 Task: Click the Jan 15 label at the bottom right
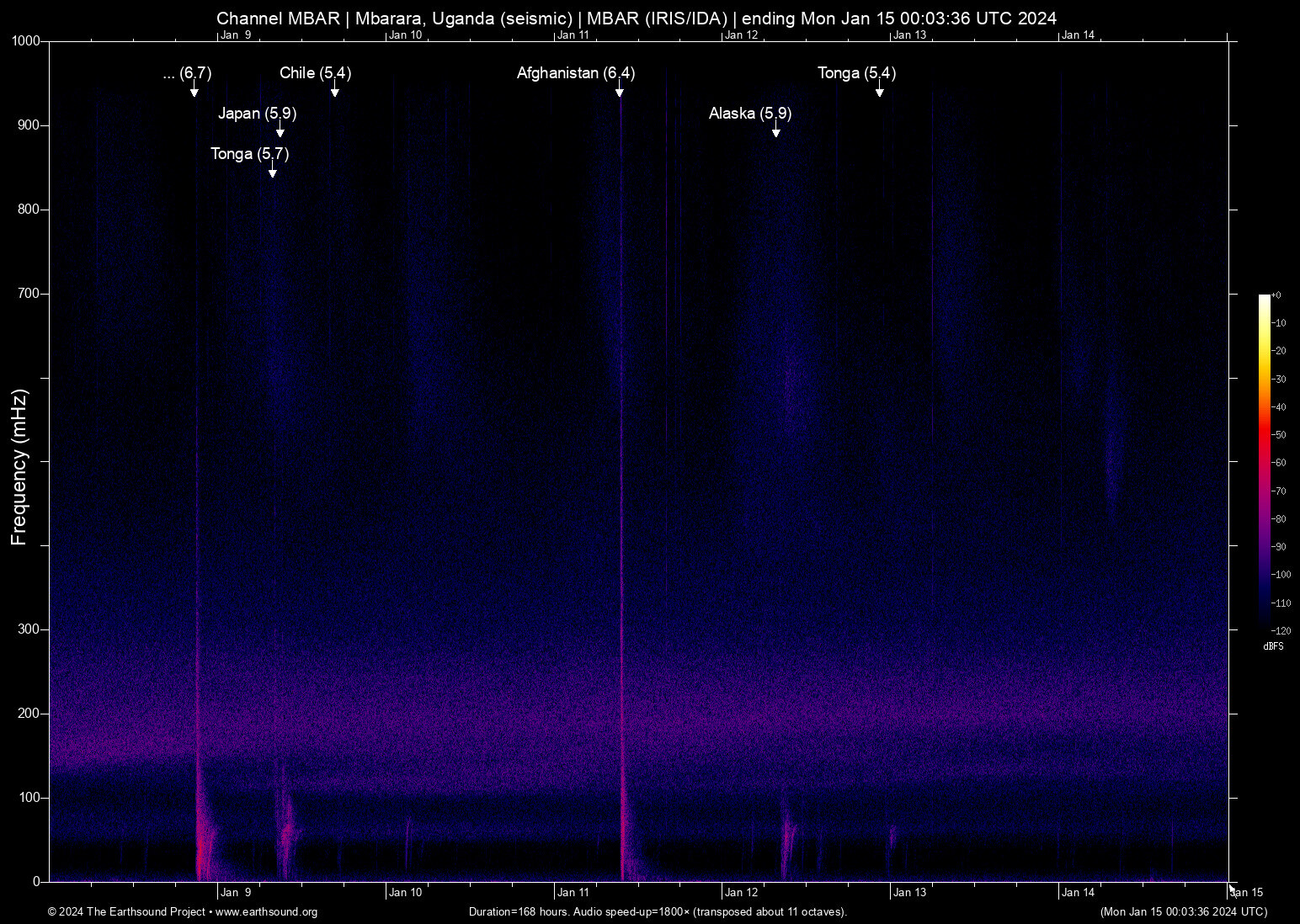click(1247, 893)
